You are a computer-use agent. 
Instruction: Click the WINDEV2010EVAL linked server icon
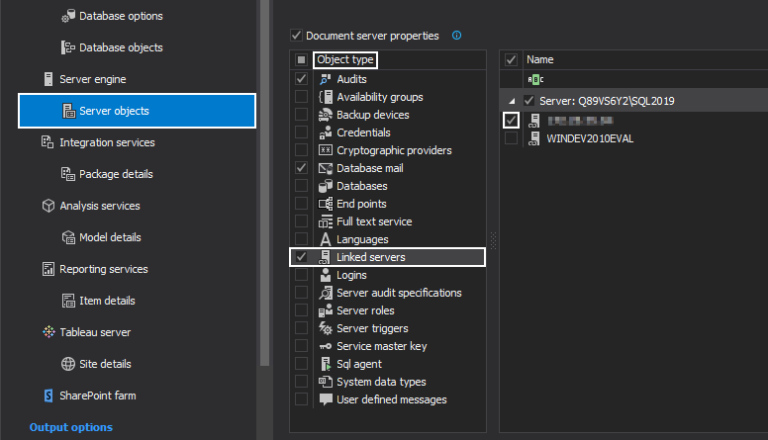tap(535, 138)
